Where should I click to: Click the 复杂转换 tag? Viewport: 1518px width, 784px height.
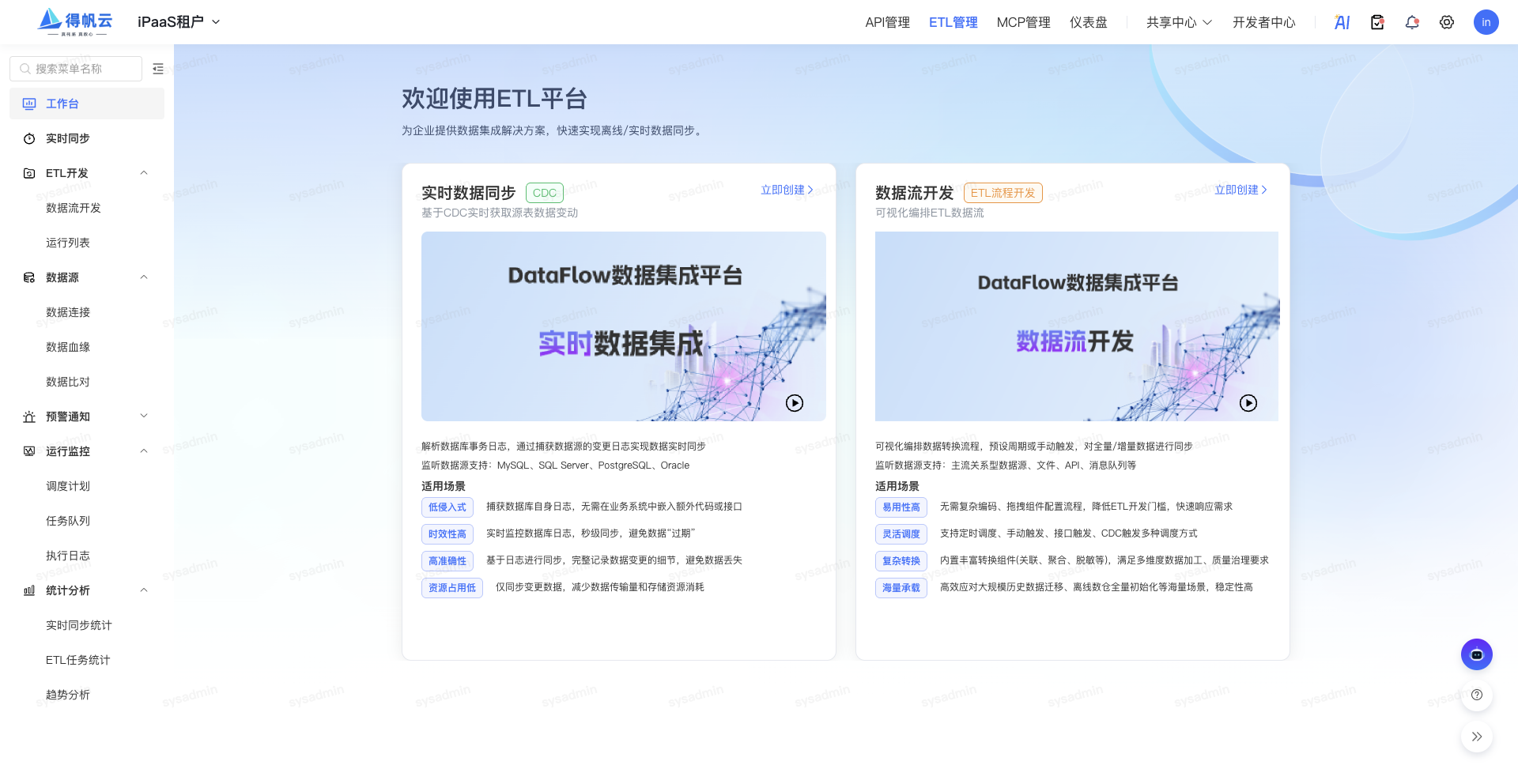pyautogui.click(x=901, y=561)
